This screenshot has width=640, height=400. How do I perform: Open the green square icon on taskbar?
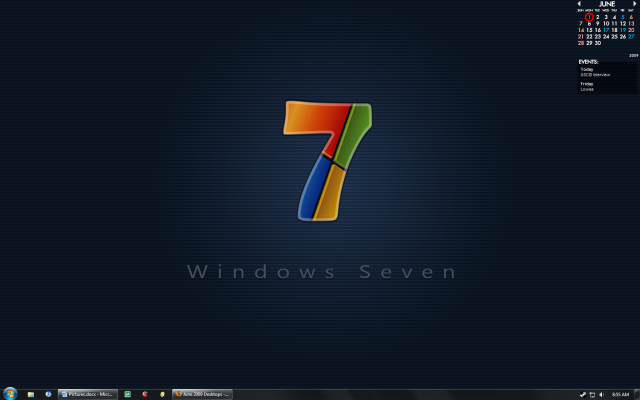click(127, 394)
